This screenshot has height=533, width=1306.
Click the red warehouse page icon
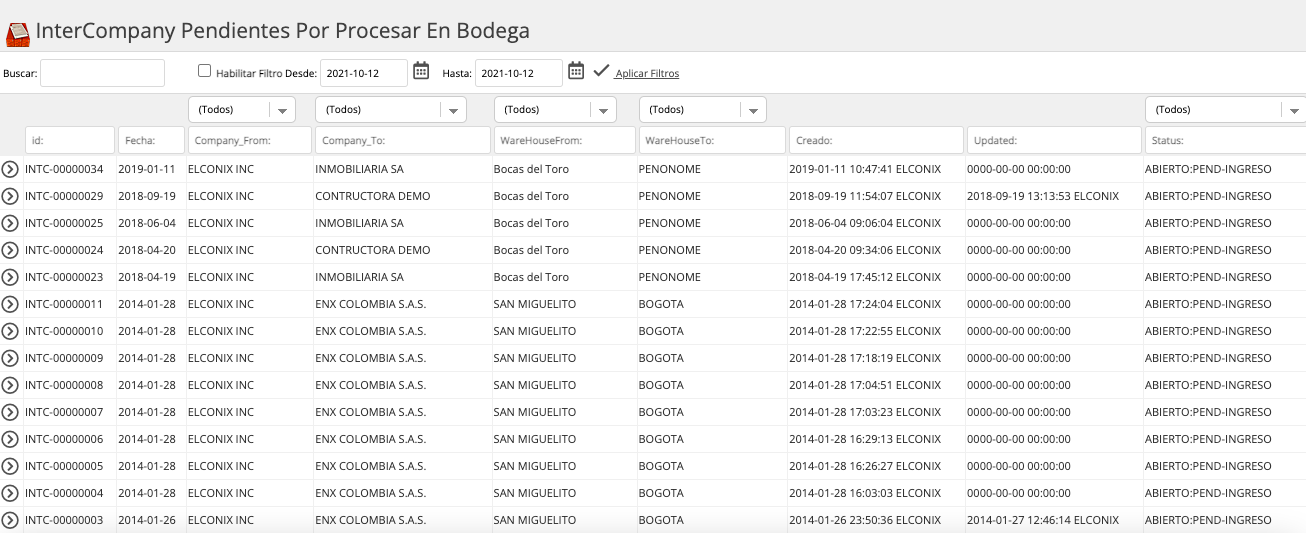click(17, 33)
